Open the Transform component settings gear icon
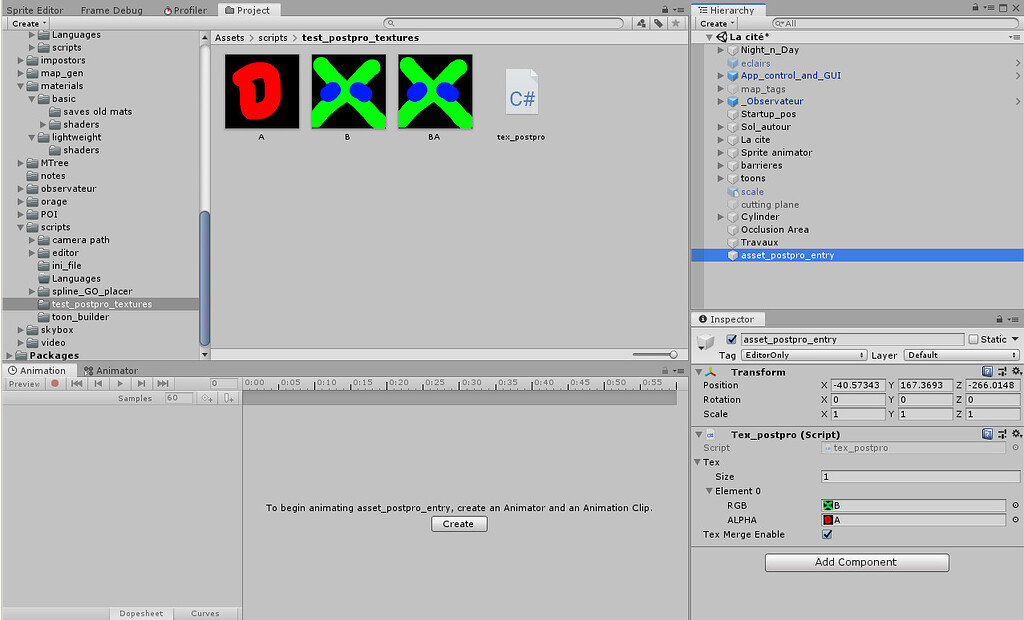The width and height of the screenshot is (1024, 620). [x=1016, y=371]
